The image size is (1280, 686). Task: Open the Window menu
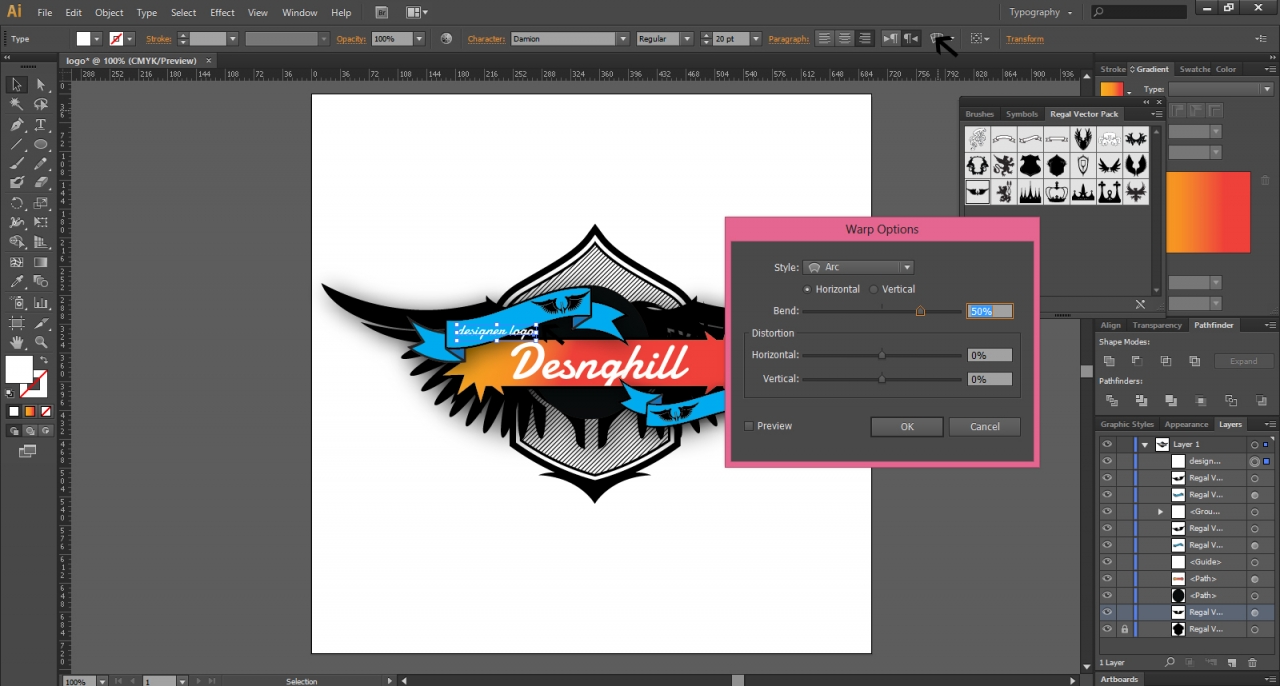pyautogui.click(x=299, y=13)
